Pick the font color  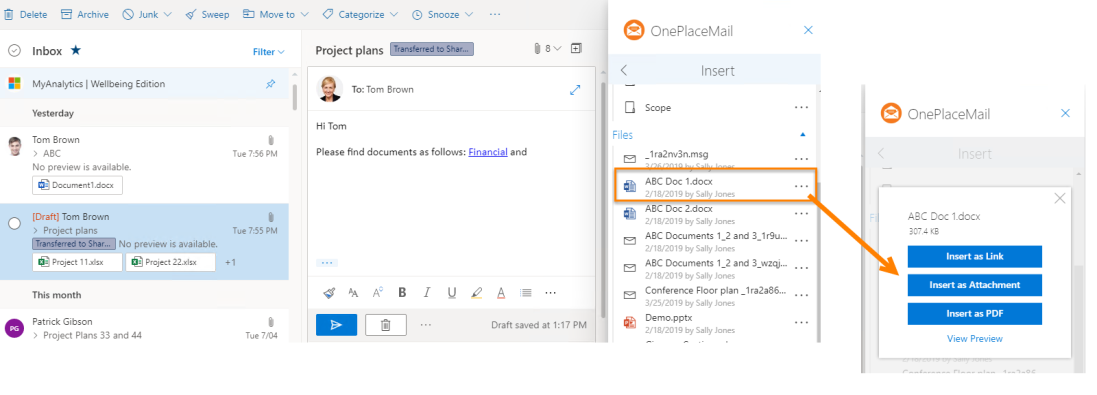pos(501,293)
